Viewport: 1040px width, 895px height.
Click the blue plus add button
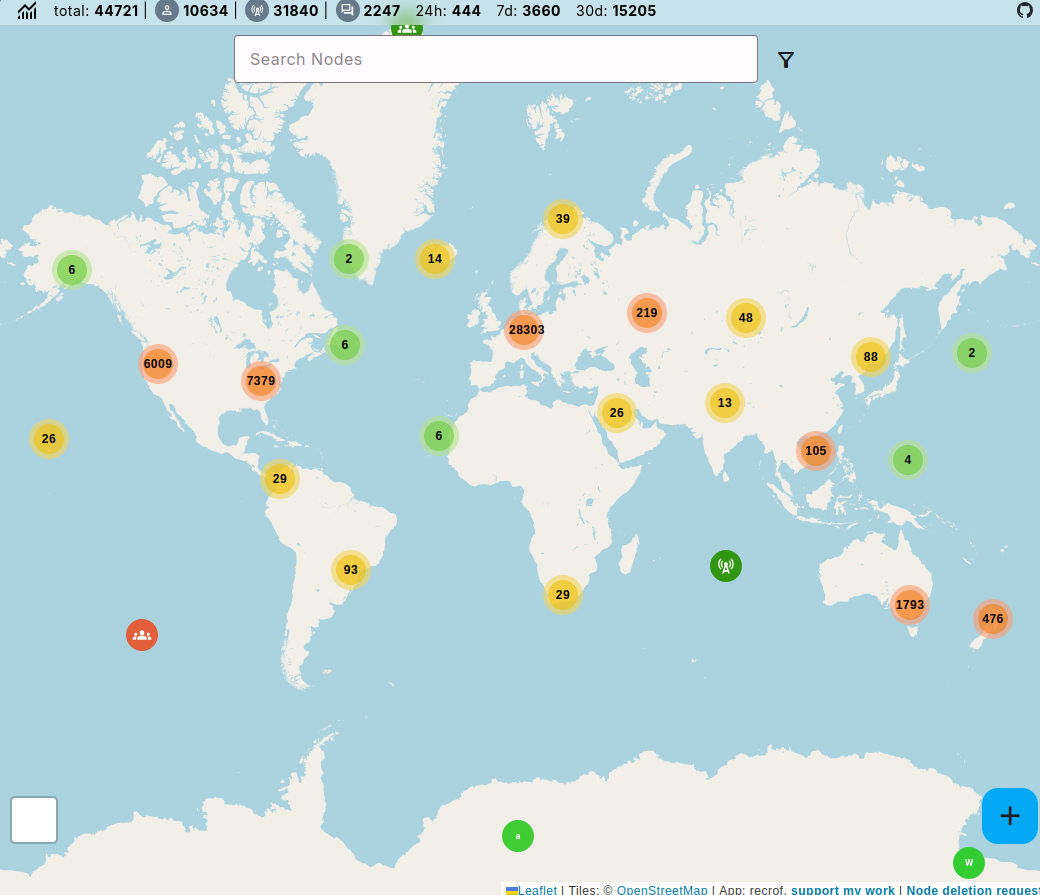(1009, 816)
